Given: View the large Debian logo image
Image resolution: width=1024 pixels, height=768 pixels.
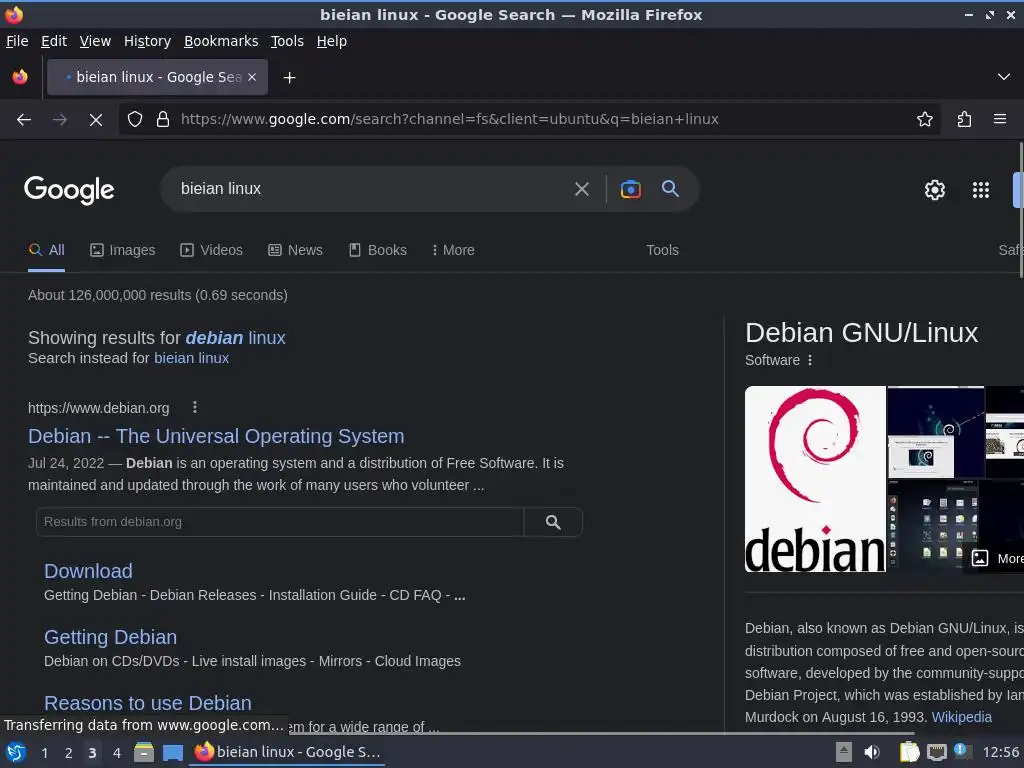Looking at the screenshot, I should (x=815, y=479).
